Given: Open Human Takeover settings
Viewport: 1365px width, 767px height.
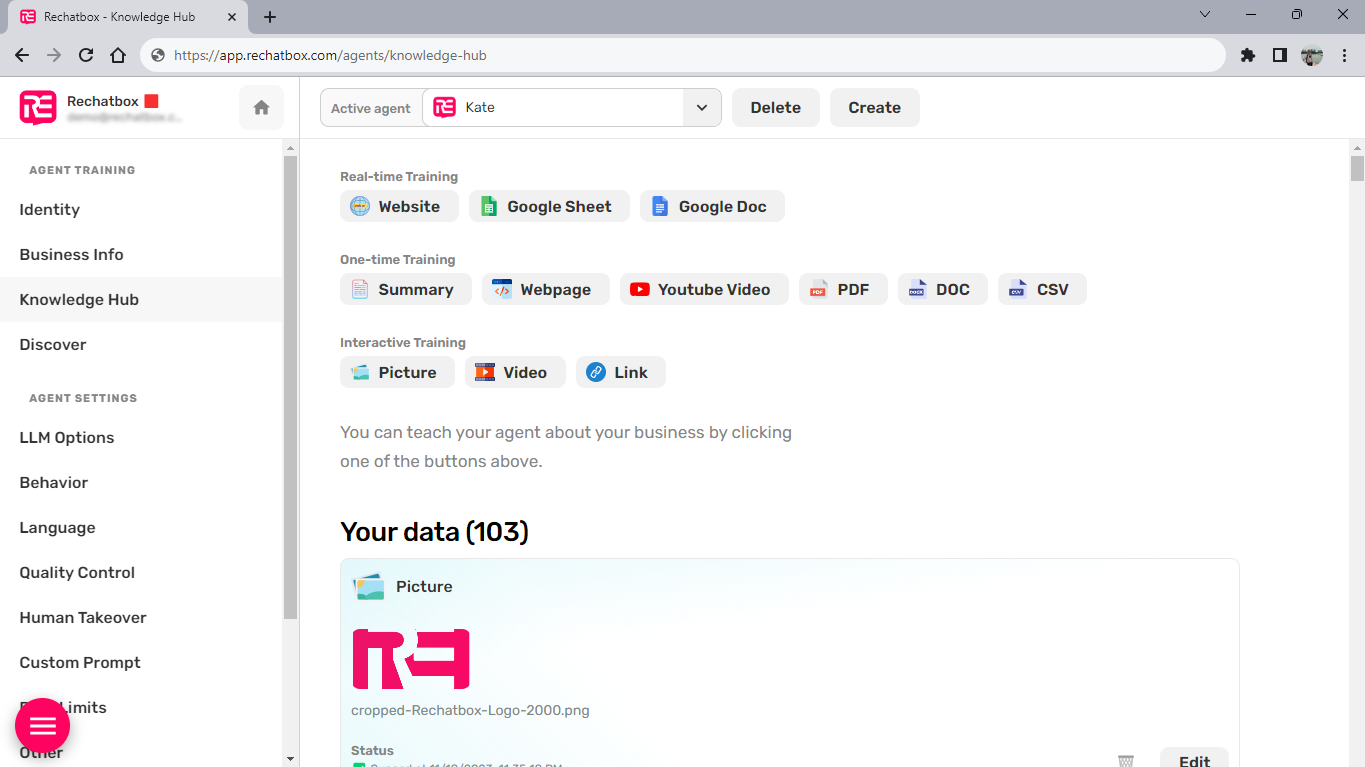Looking at the screenshot, I should coord(141,617).
